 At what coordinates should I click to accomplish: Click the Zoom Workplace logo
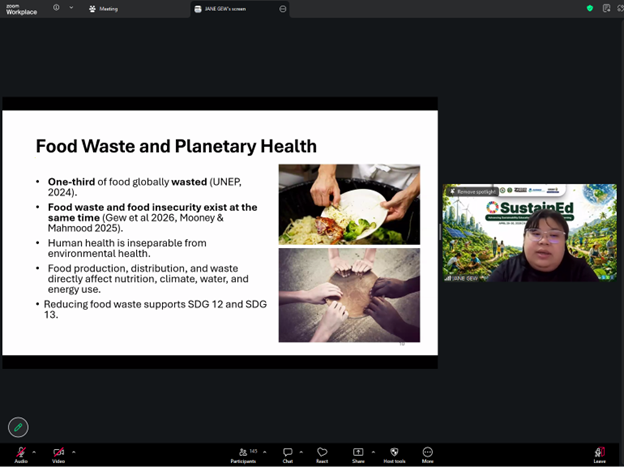[20, 8]
